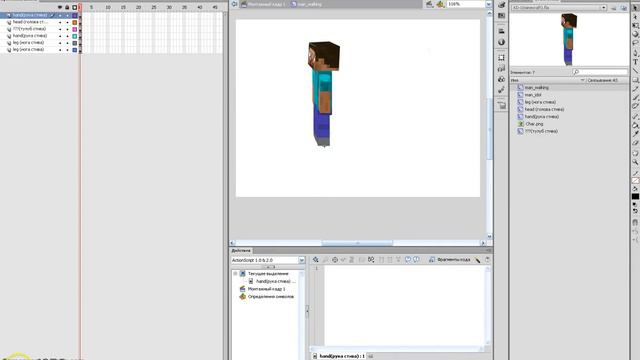Pin the current library icon

[614, 8]
